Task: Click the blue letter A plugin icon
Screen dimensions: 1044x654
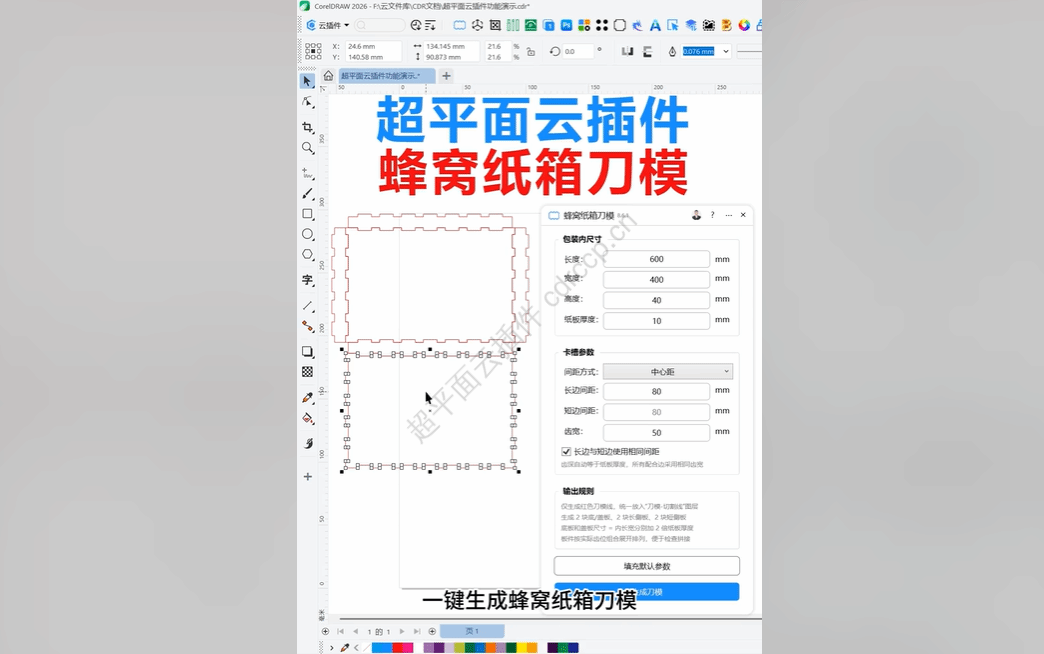Action: coord(655,25)
